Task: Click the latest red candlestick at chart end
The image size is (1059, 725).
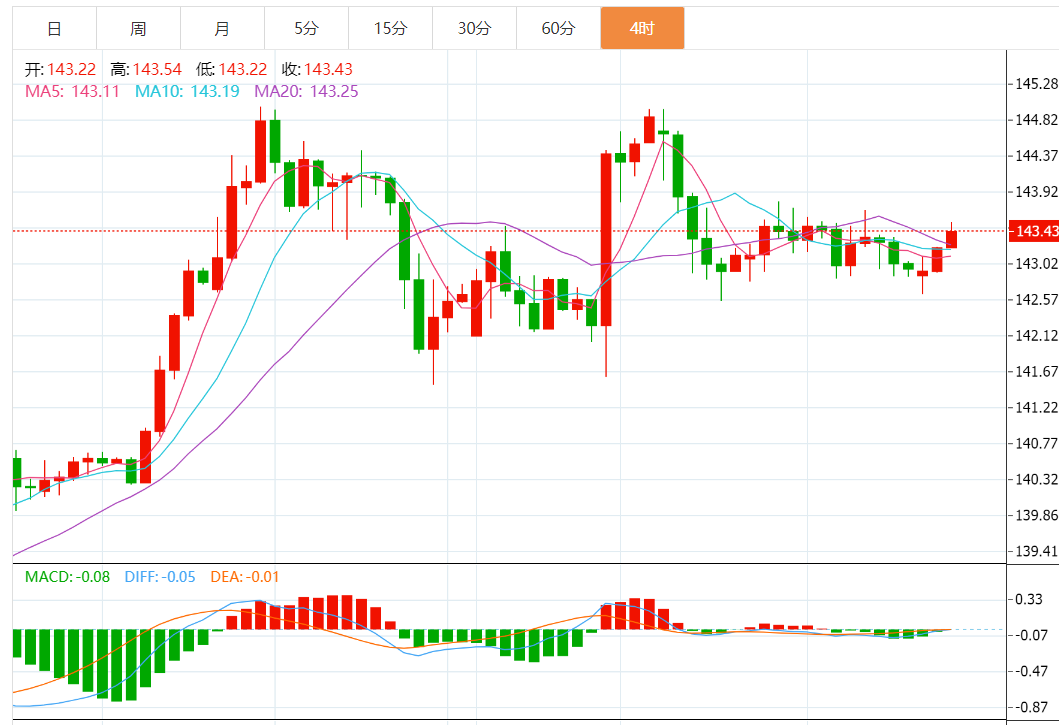Action: point(952,239)
